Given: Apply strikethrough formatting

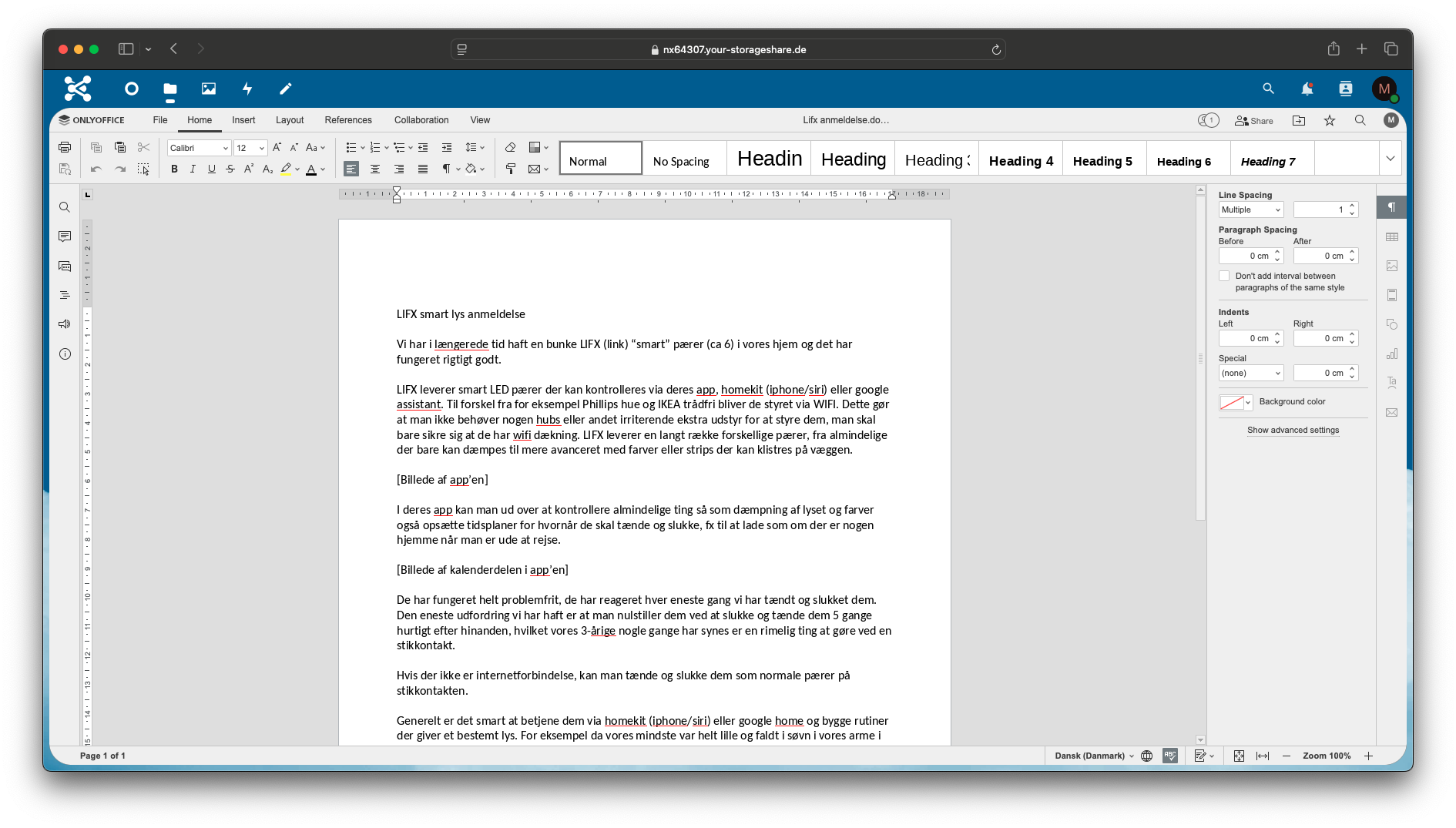Looking at the screenshot, I should [x=230, y=169].
